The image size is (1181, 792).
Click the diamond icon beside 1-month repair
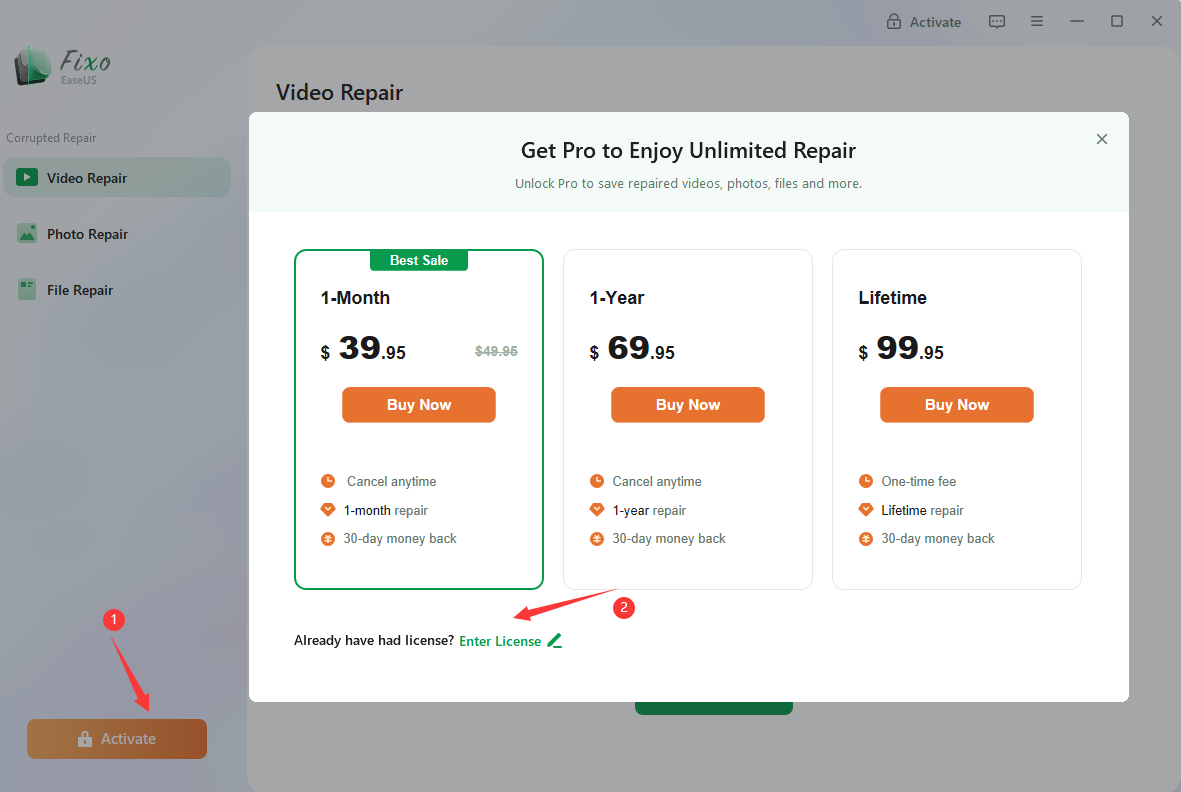[x=328, y=510]
